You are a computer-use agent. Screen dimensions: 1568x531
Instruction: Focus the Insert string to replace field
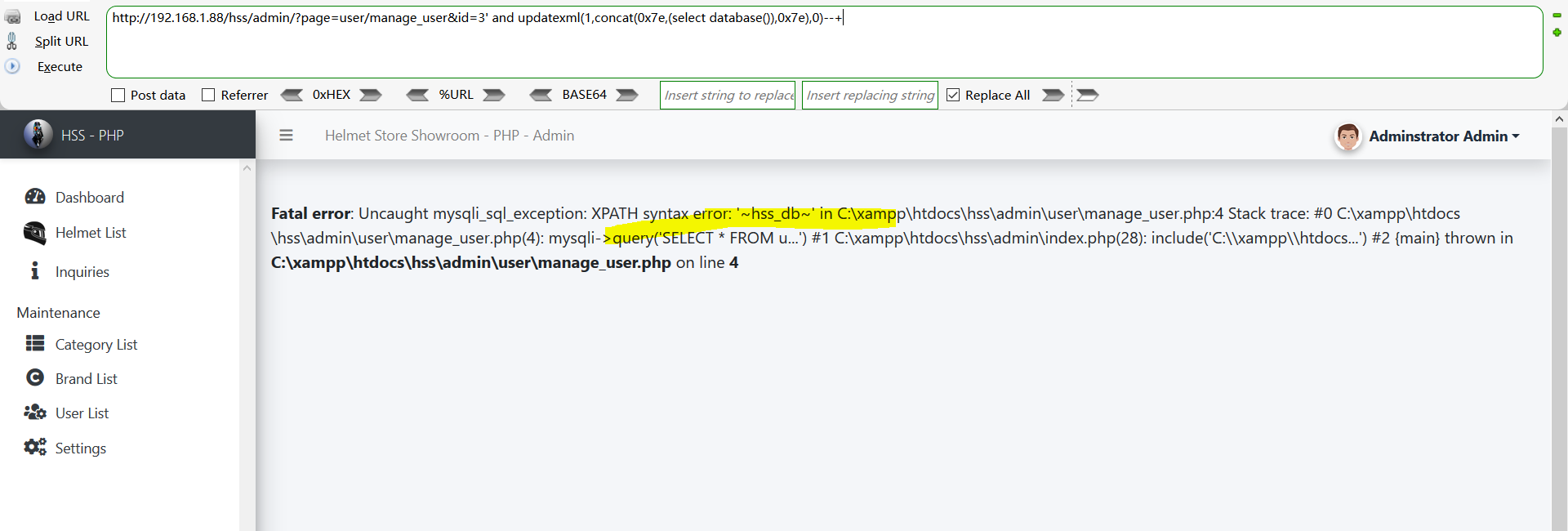(x=728, y=95)
